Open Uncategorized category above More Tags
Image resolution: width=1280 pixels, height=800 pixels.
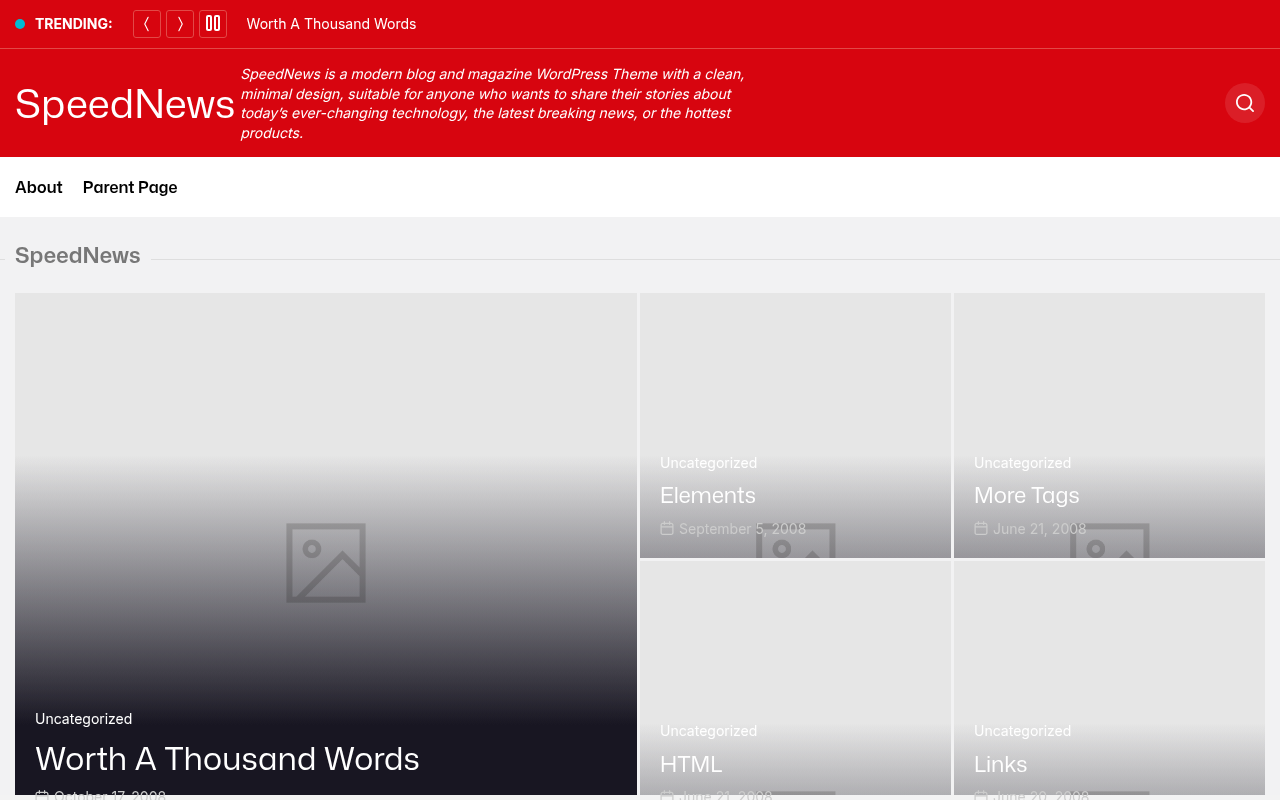tap(1022, 463)
